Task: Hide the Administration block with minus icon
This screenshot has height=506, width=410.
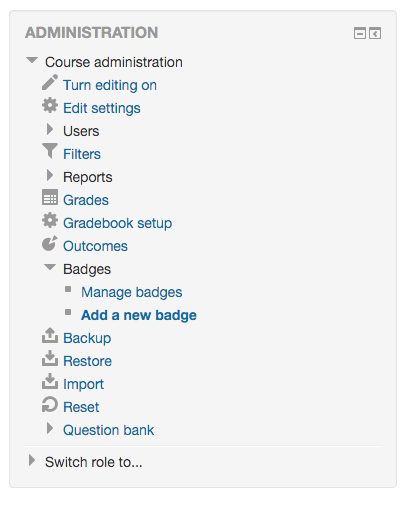Action: pyautogui.click(x=360, y=33)
